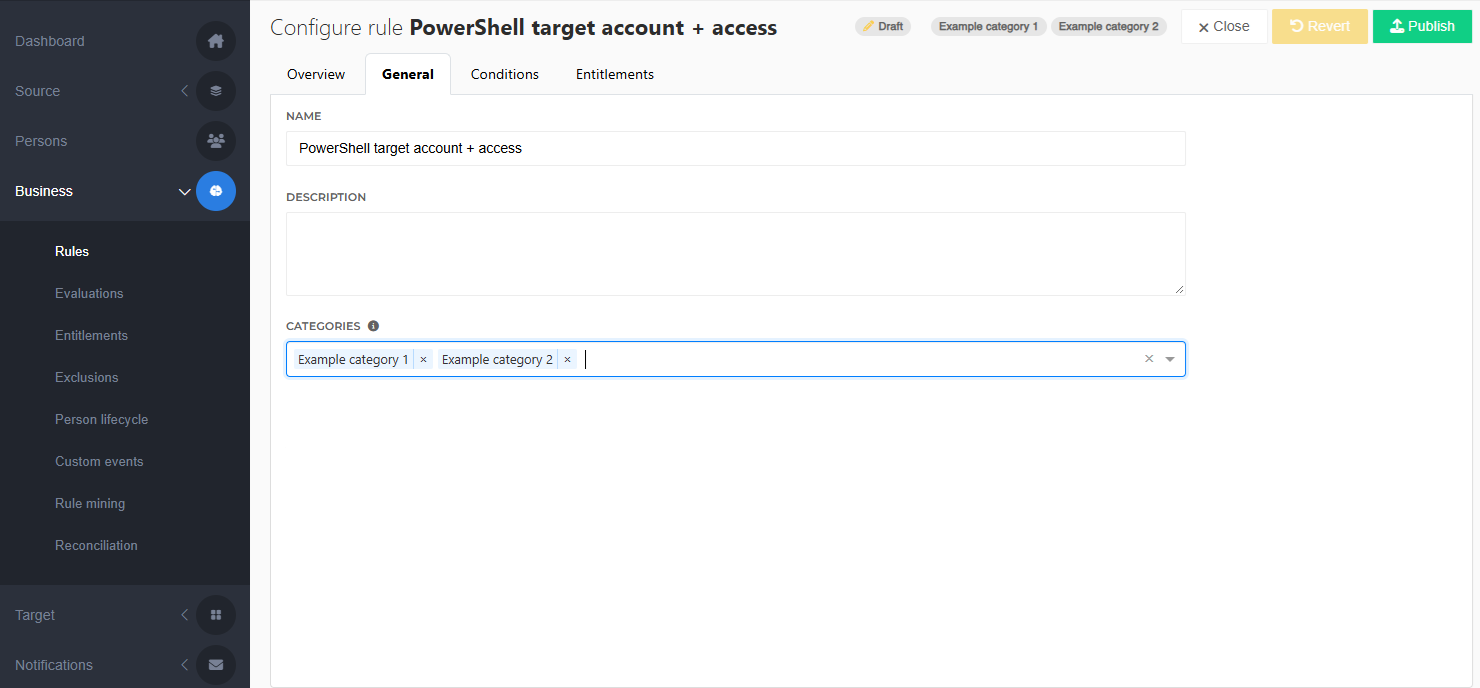Click the Close button
1480x688 pixels.
tap(1224, 27)
